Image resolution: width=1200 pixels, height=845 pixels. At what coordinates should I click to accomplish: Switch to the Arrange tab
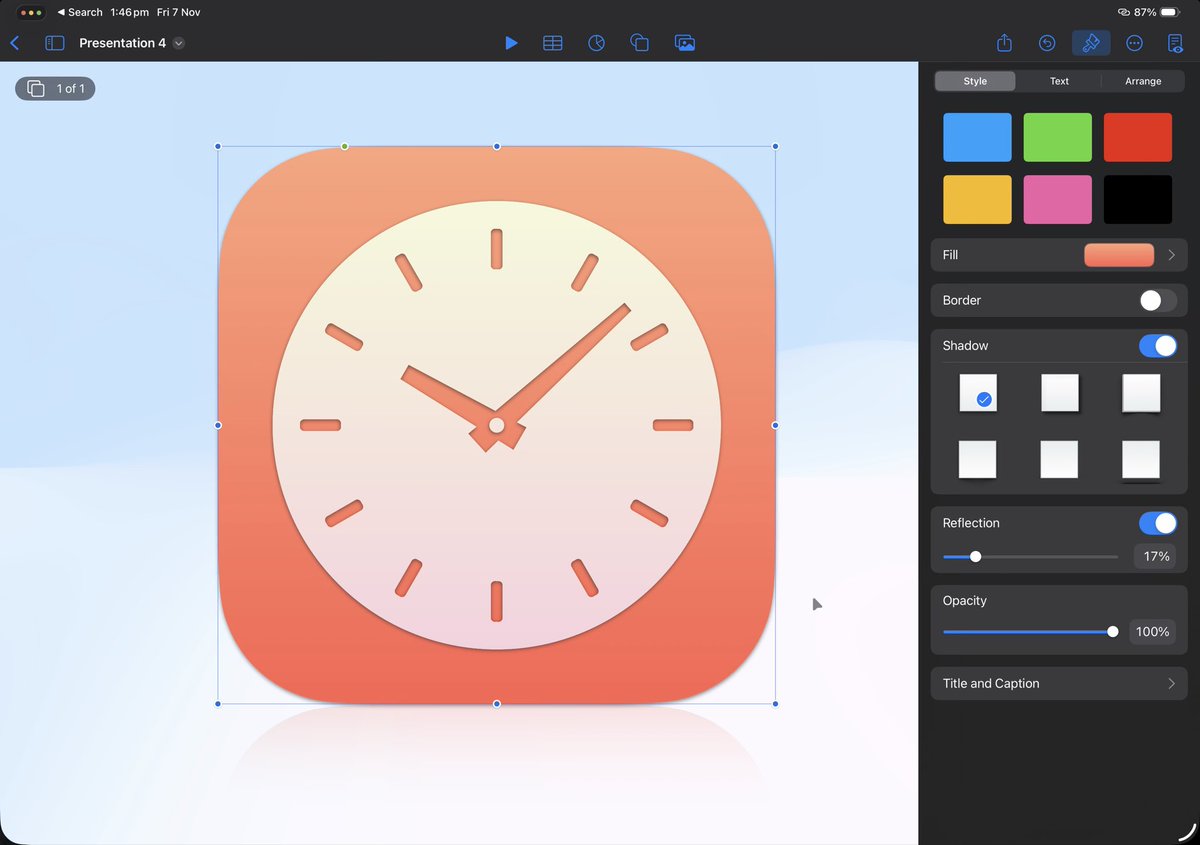click(x=1143, y=81)
